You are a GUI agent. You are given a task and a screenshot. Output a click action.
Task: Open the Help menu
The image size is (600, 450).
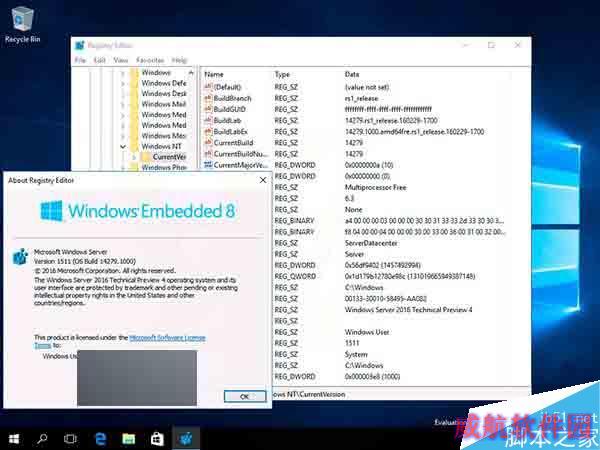click(179, 60)
